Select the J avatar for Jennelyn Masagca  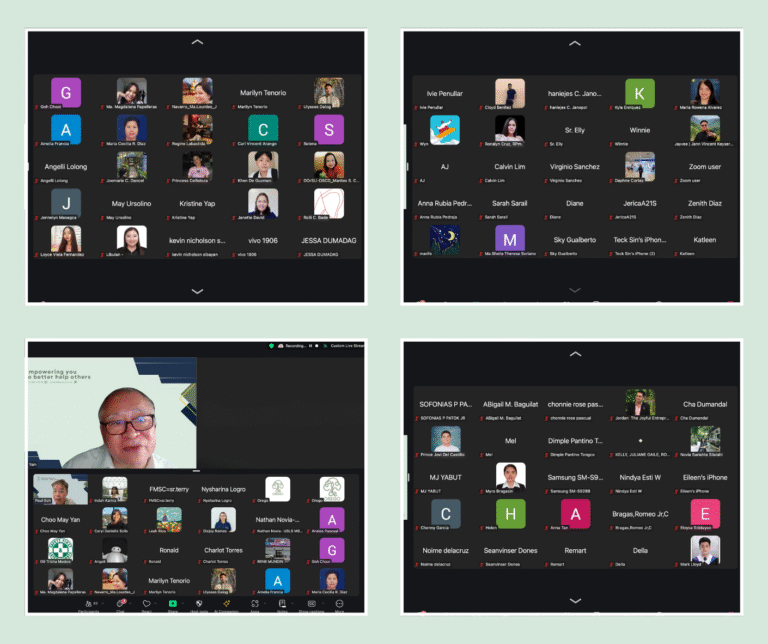pyautogui.click(x=66, y=203)
